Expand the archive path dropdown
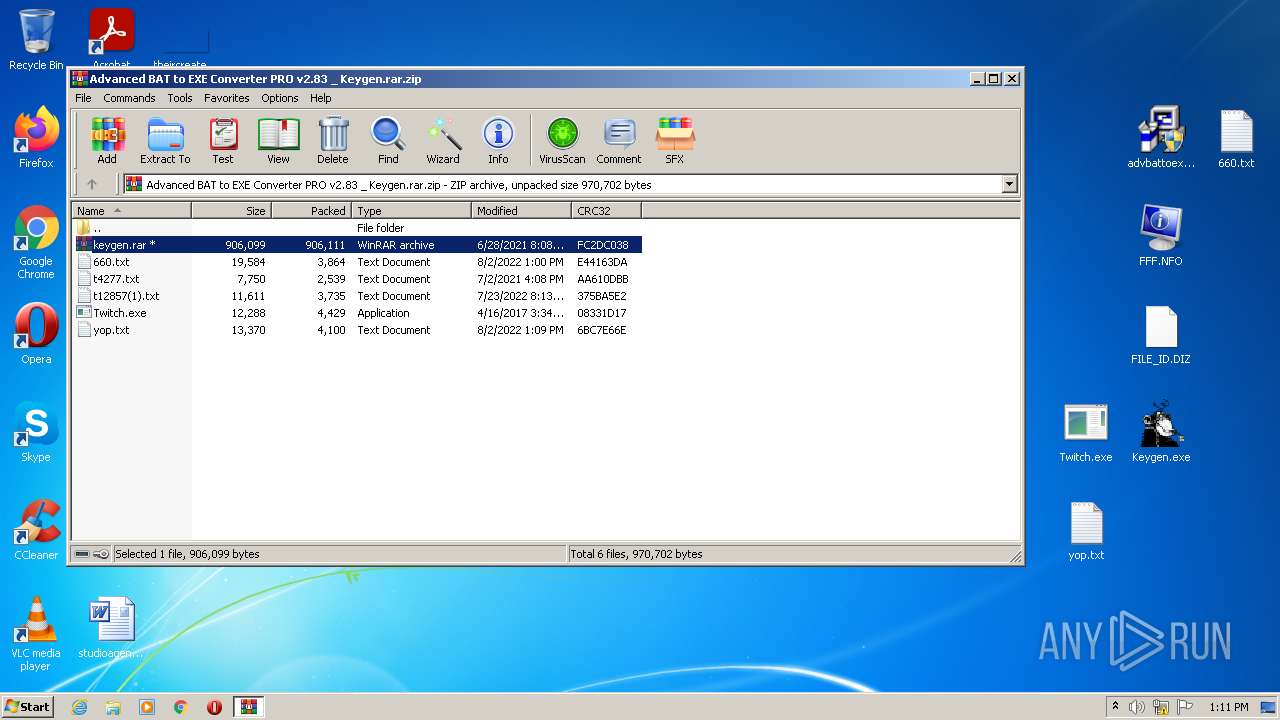This screenshot has height=720, width=1280. [x=1009, y=184]
